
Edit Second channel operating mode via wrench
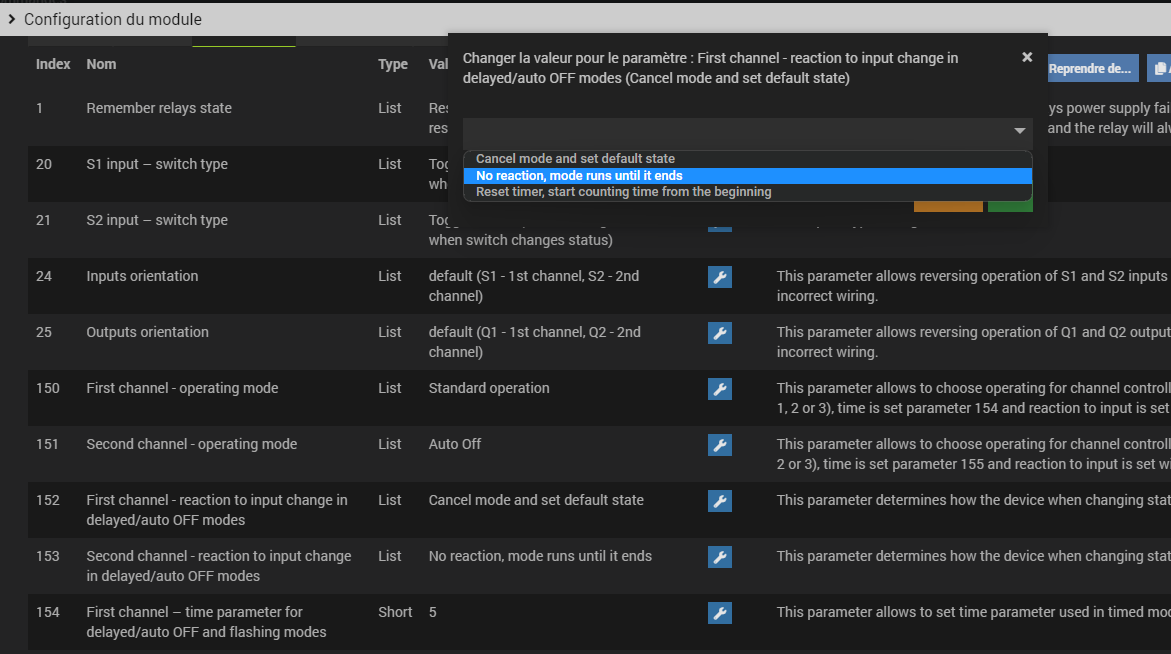click(720, 445)
